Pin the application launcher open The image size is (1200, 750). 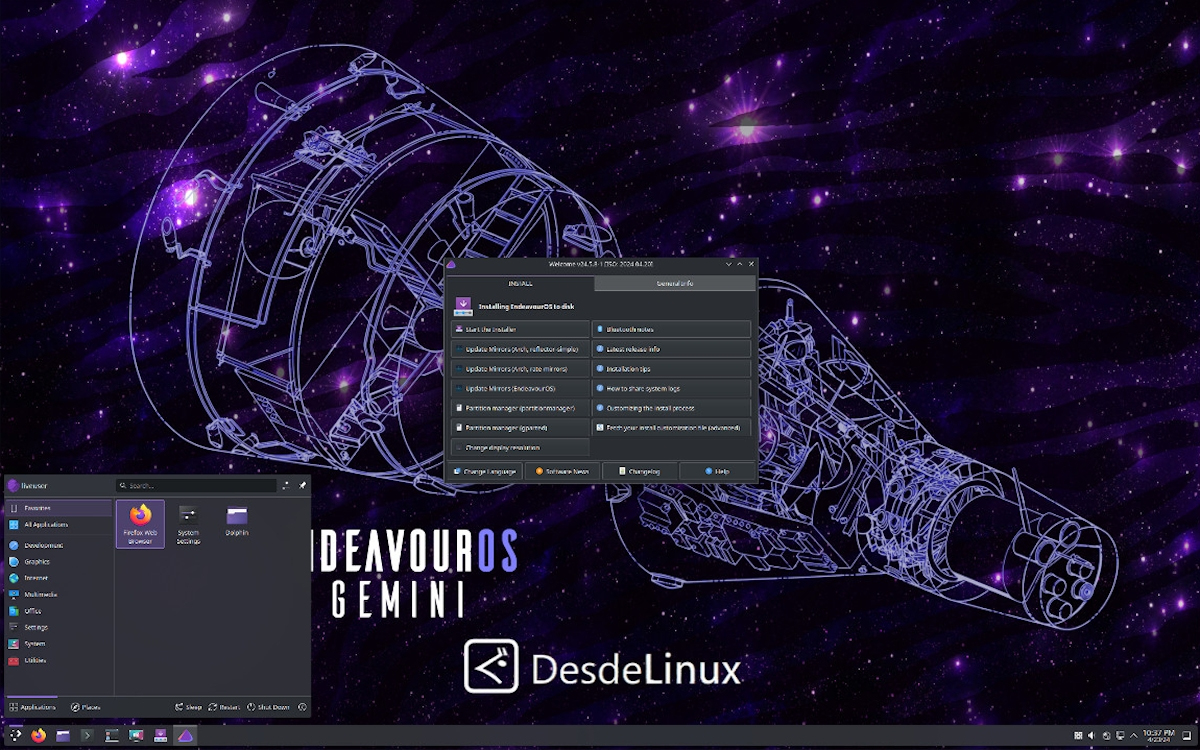[302, 485]
